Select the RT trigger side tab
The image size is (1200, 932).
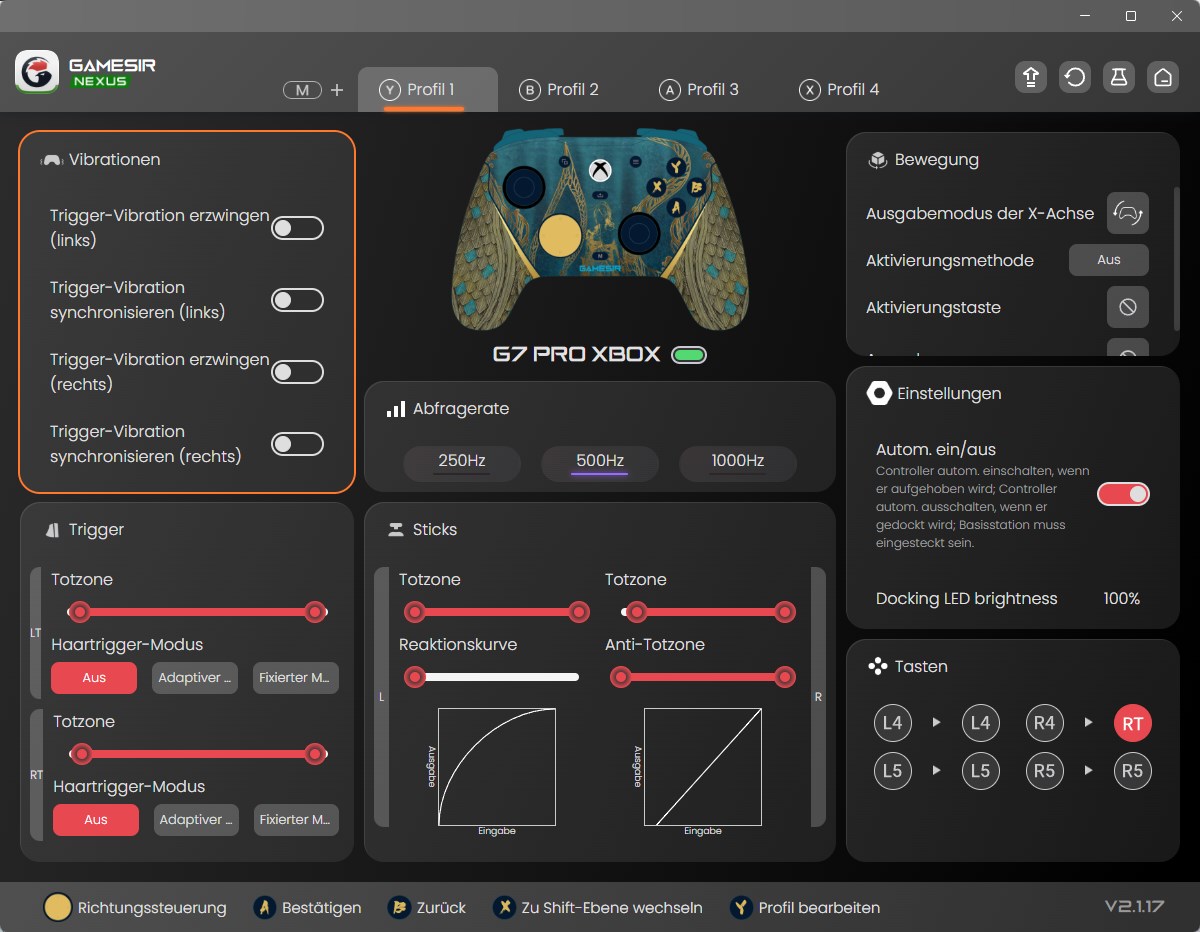36,775
